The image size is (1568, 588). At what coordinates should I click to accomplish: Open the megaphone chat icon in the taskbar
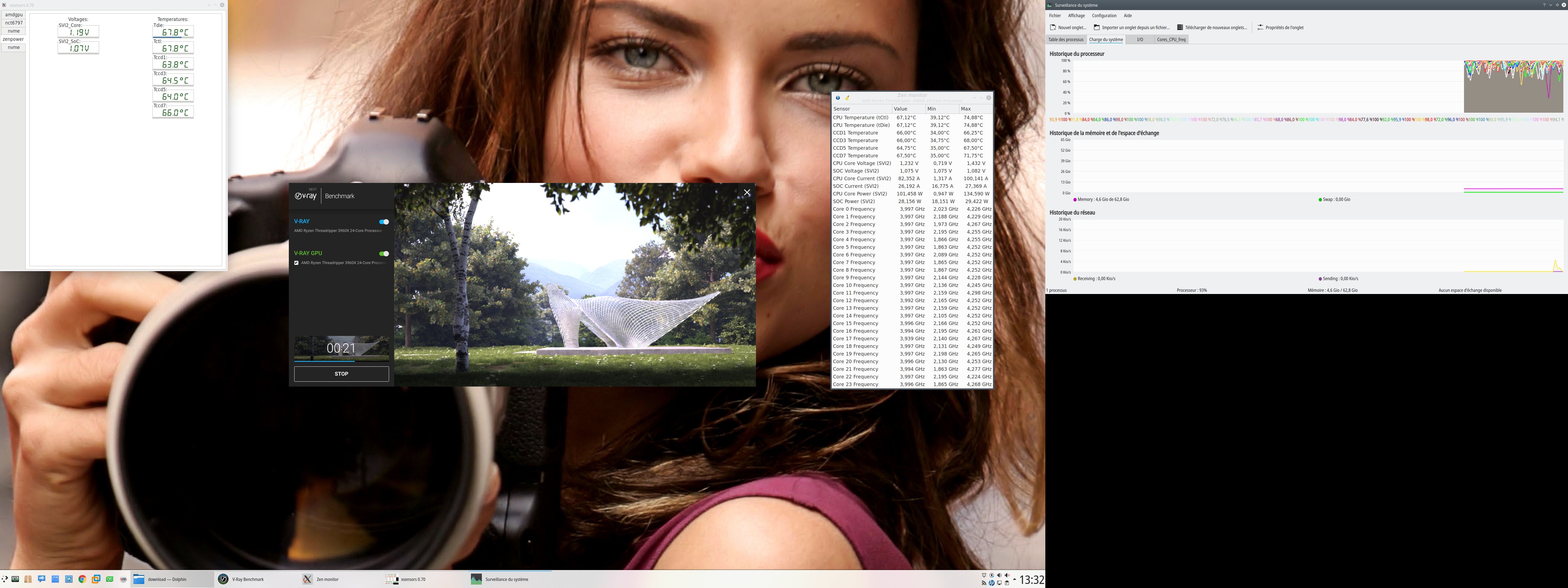[41, 579]
